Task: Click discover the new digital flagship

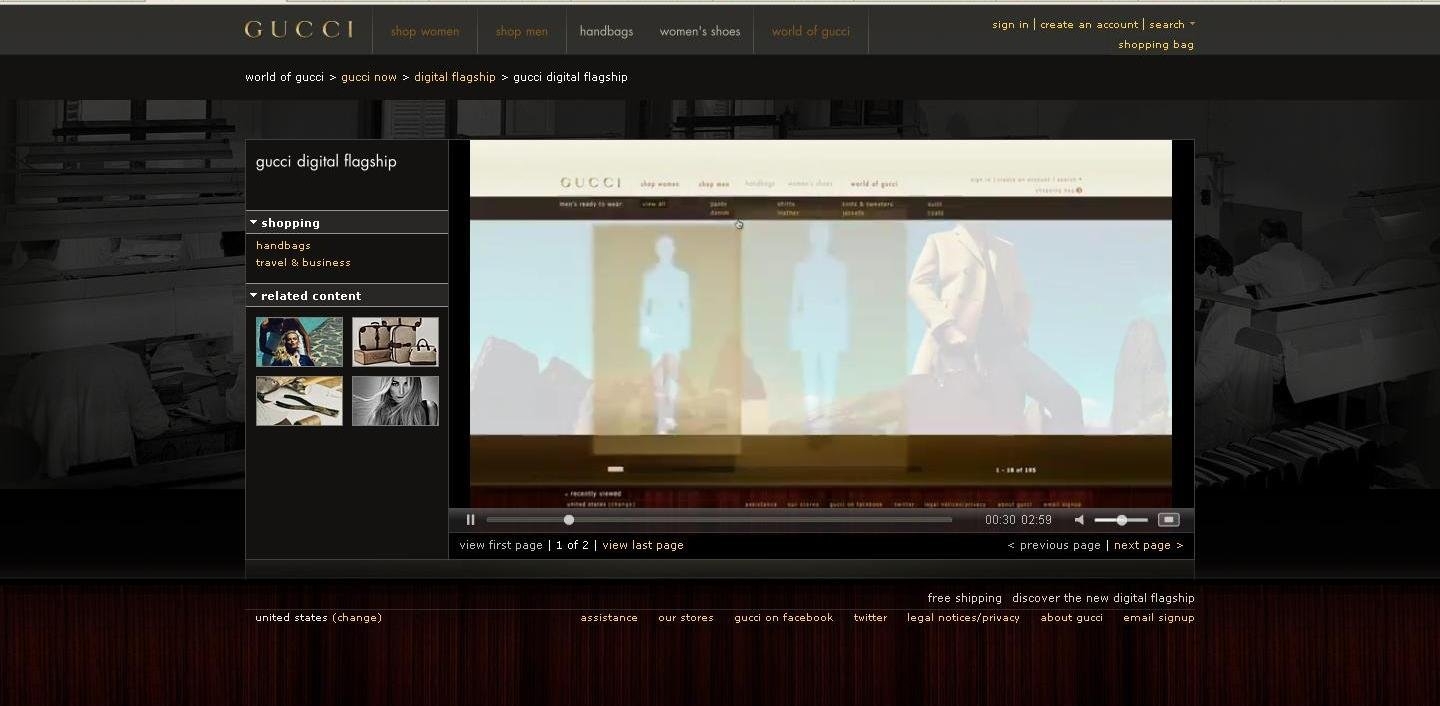Action: pos(1103,598)
